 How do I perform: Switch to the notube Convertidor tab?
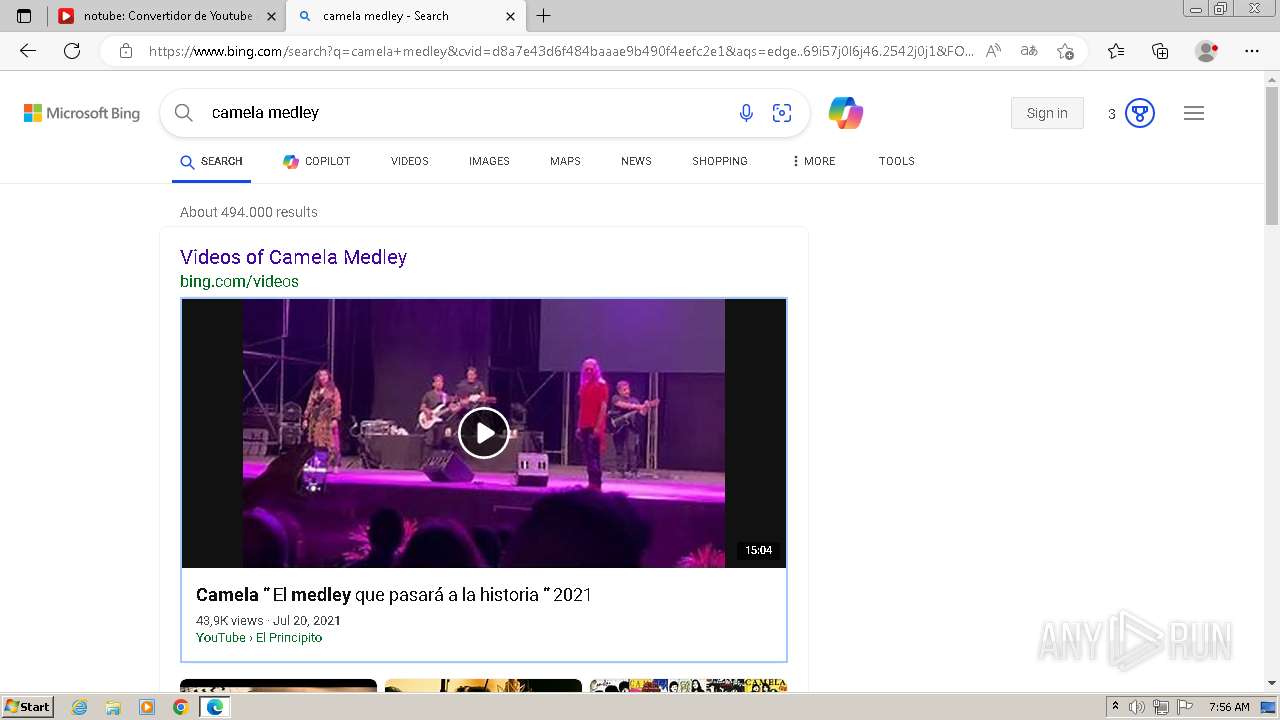pos(166,16)
